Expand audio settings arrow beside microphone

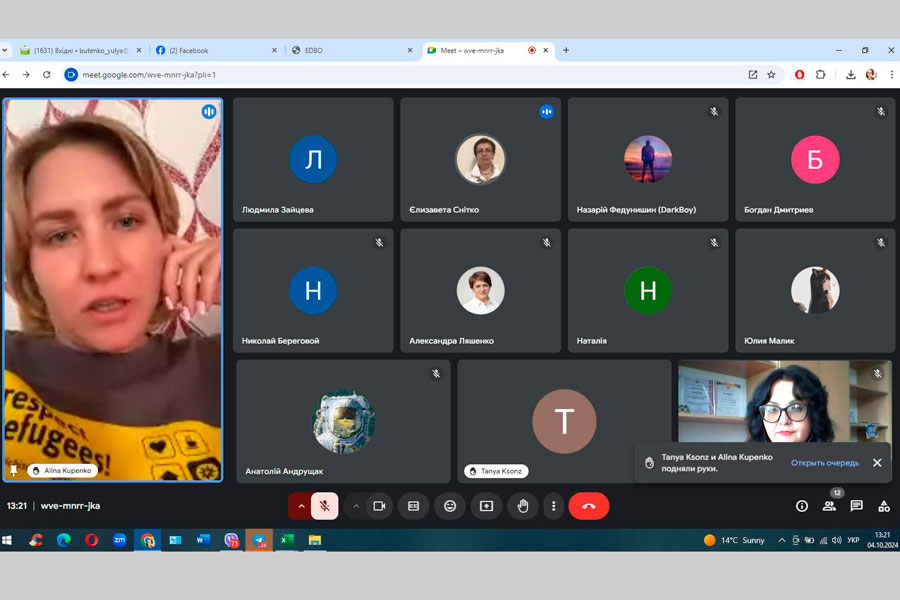pos(301,506)
